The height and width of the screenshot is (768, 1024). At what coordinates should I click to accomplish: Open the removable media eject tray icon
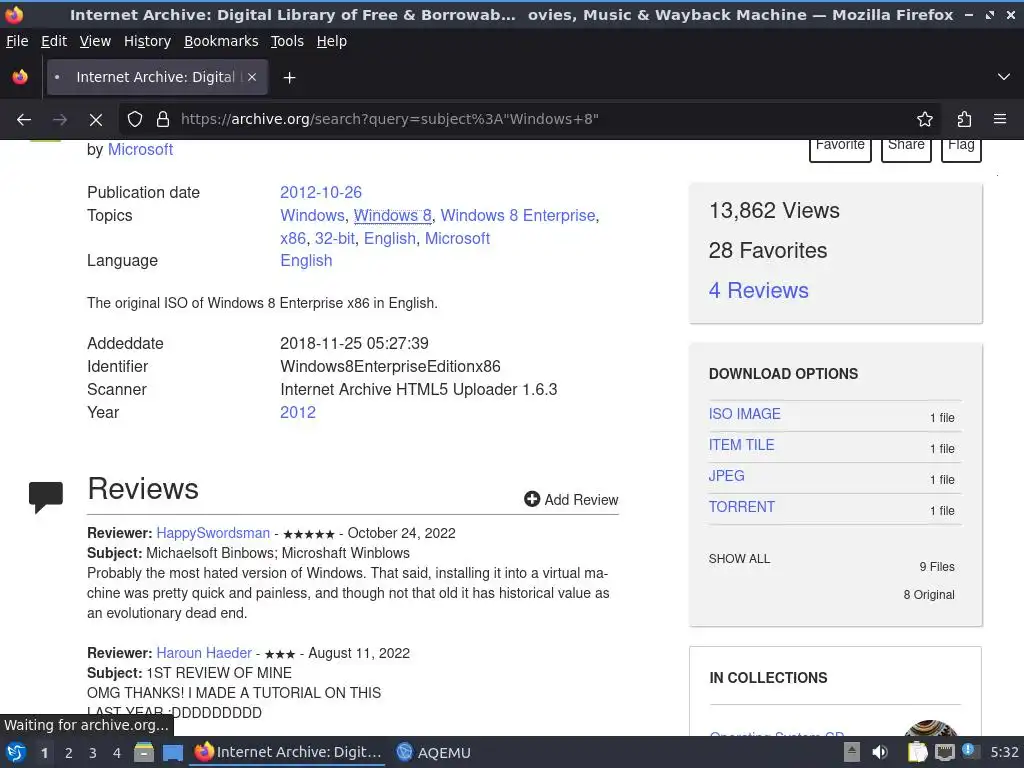point(852,752)
